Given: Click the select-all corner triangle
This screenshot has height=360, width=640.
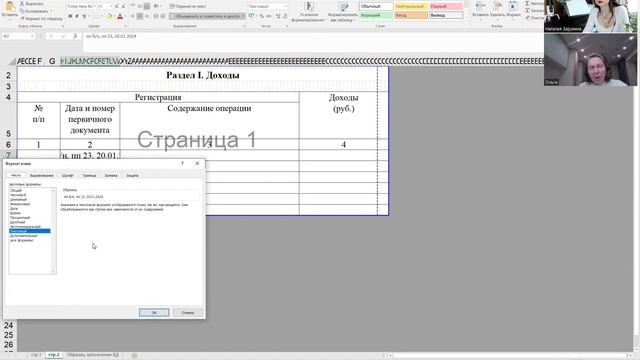Looking at the screenshot, I should pyautogui.click(x=12, y=61).
